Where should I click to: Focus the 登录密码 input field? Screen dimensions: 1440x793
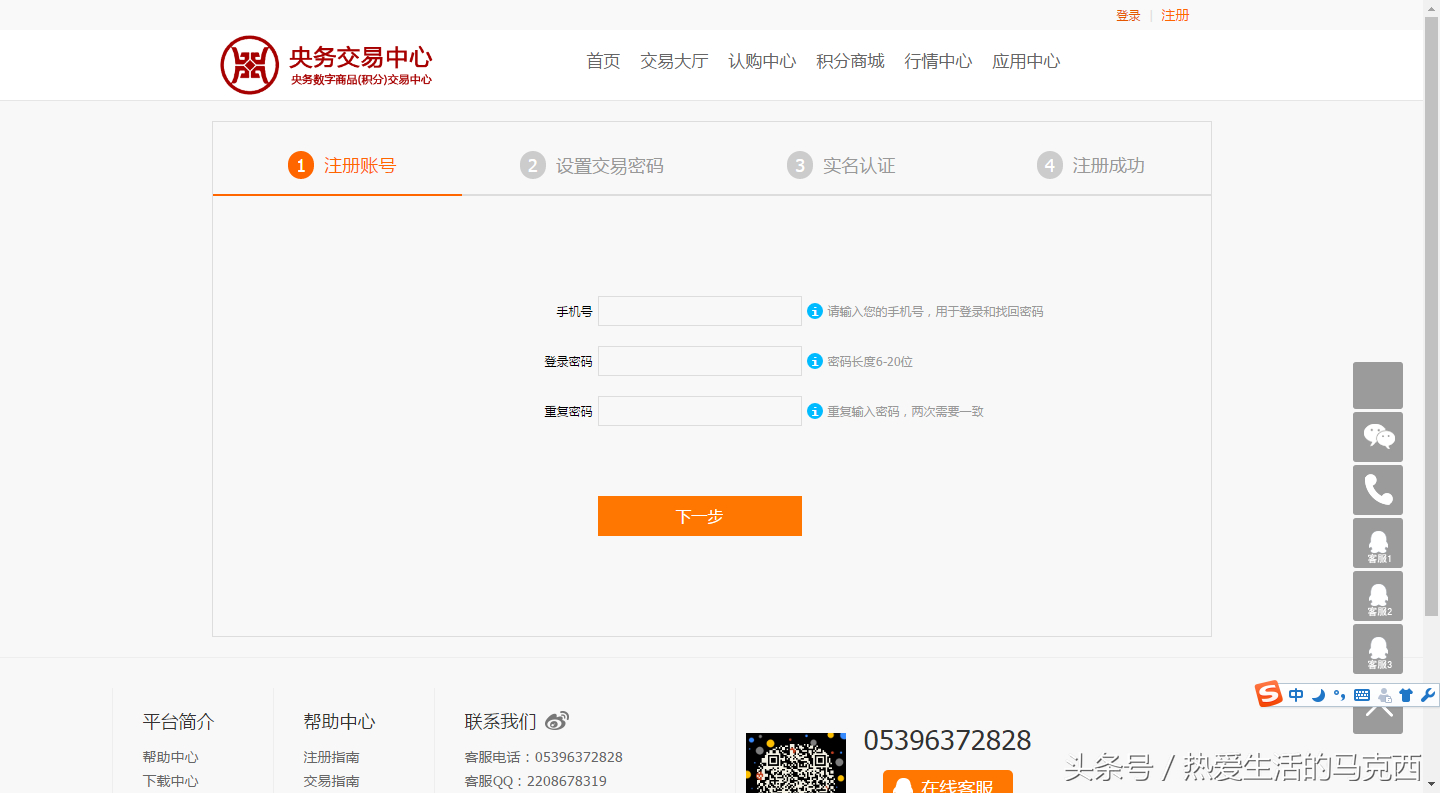[x=699, y=361]
